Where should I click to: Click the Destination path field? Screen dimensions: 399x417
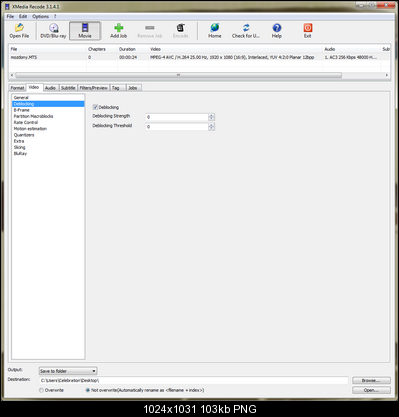(194, 380)
